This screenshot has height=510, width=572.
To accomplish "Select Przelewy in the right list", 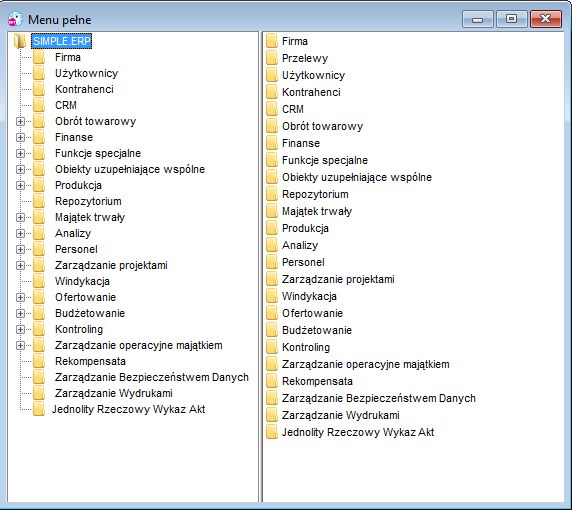I will [305, 58].
